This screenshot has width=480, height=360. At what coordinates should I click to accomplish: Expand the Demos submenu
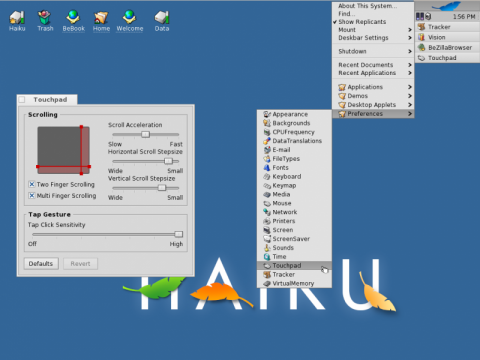373,96
